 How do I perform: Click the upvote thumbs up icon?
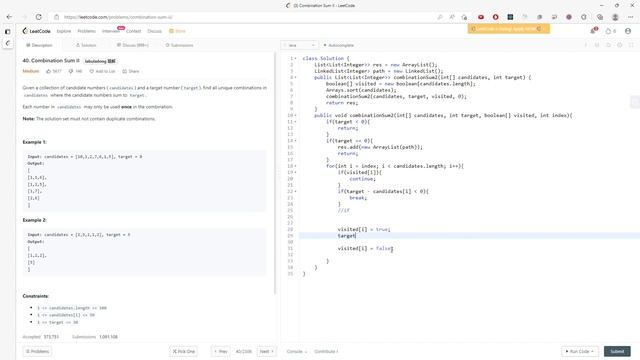point(49,71)
